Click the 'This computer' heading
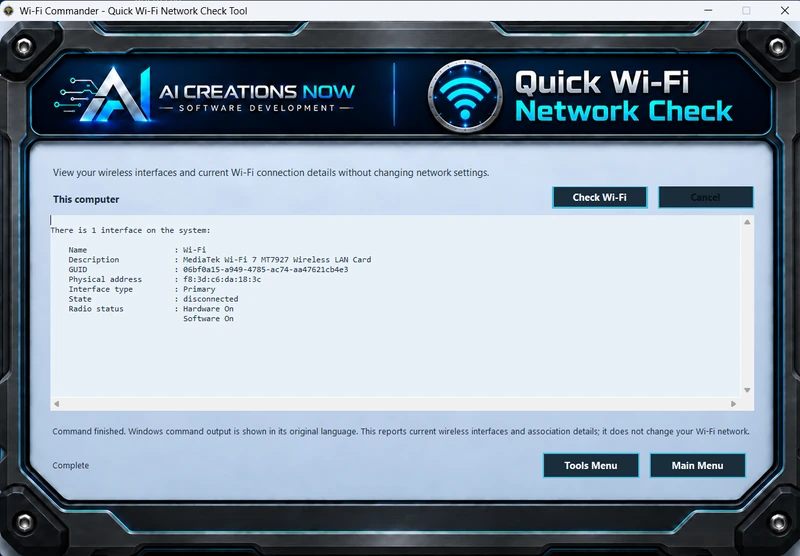Viewport: 800px width, 556px height. 86,199
